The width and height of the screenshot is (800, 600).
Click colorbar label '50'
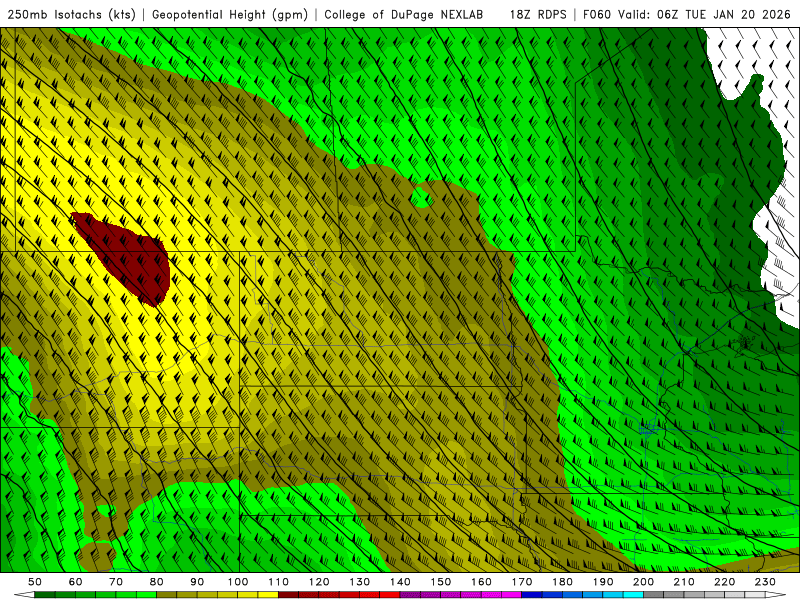34,582
